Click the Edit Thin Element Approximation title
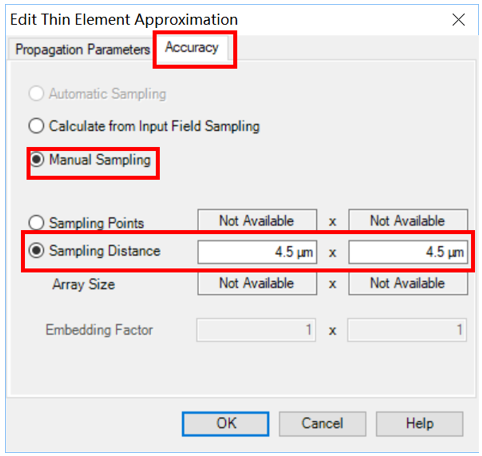The width and height of the screenshot is (482, 456). point(124,19)
